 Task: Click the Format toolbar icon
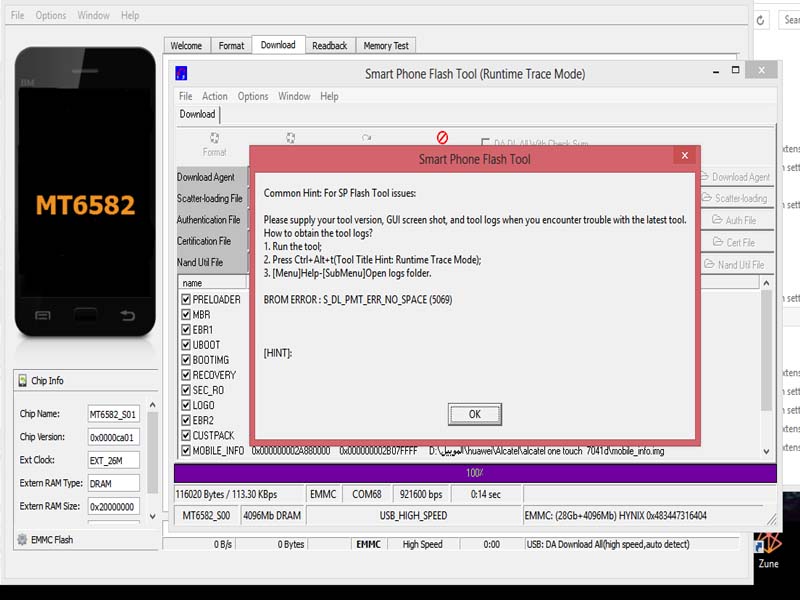[214, 138]
